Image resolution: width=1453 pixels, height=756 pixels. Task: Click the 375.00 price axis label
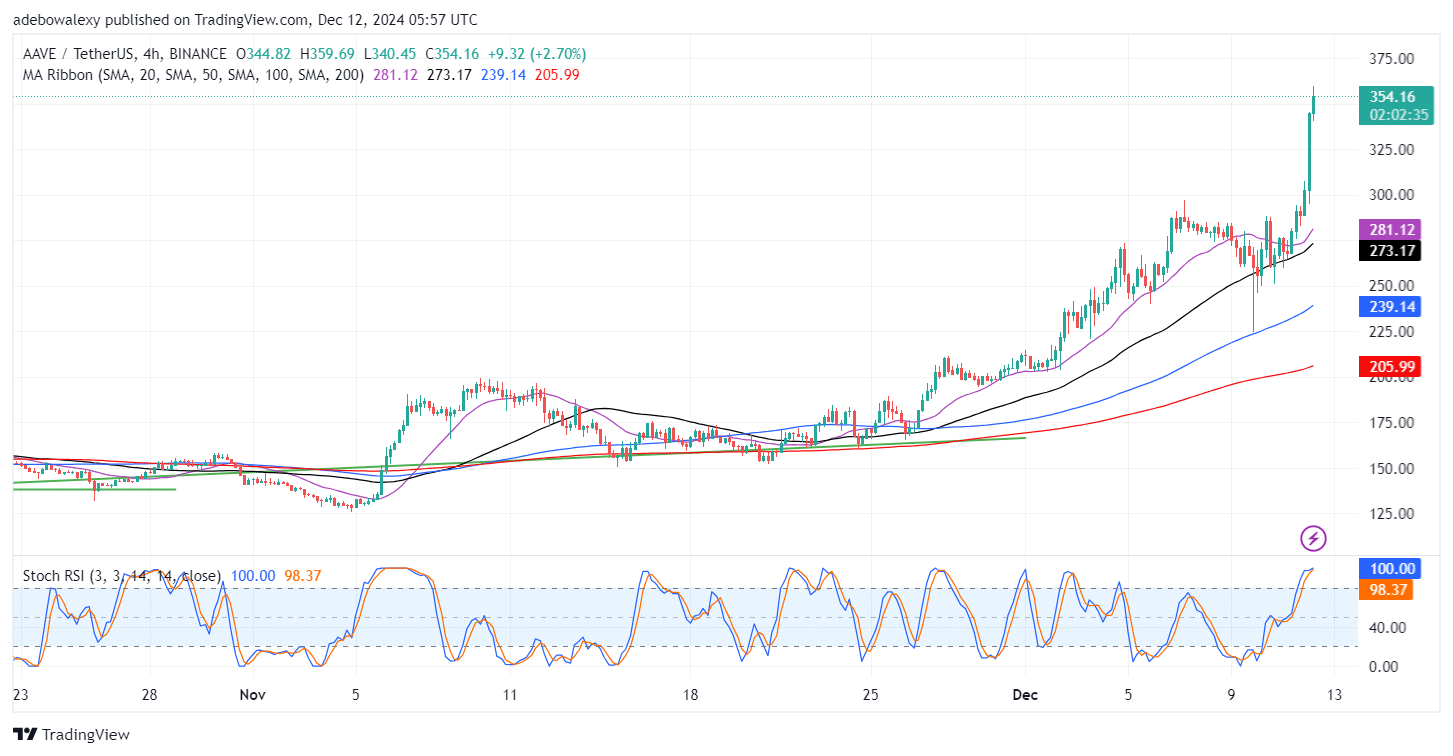click(1391, 59)
